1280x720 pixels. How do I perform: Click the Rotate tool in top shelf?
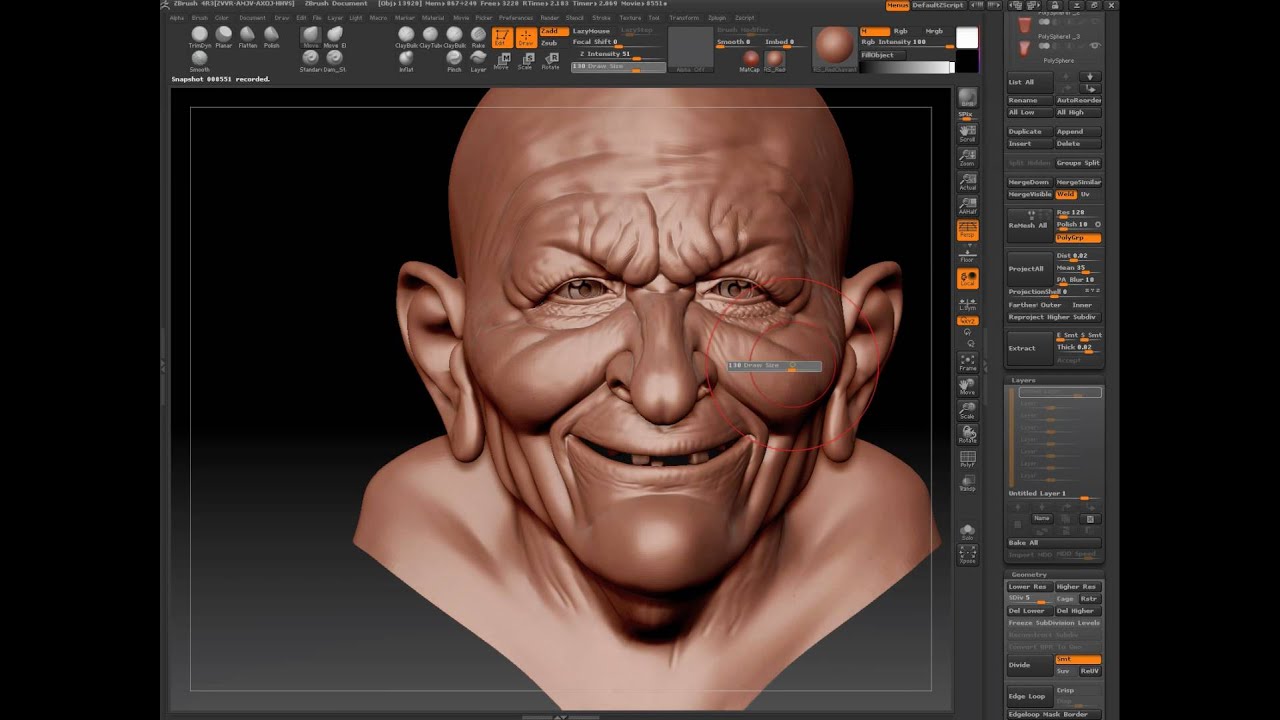click(x=550, y=61)
